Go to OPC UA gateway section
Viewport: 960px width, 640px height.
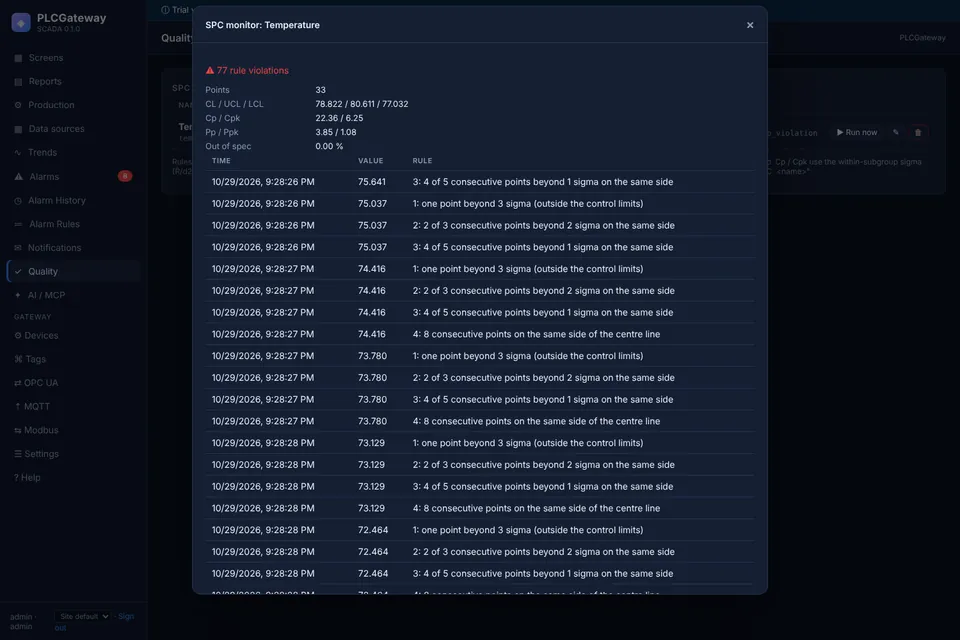pos(40,383)
